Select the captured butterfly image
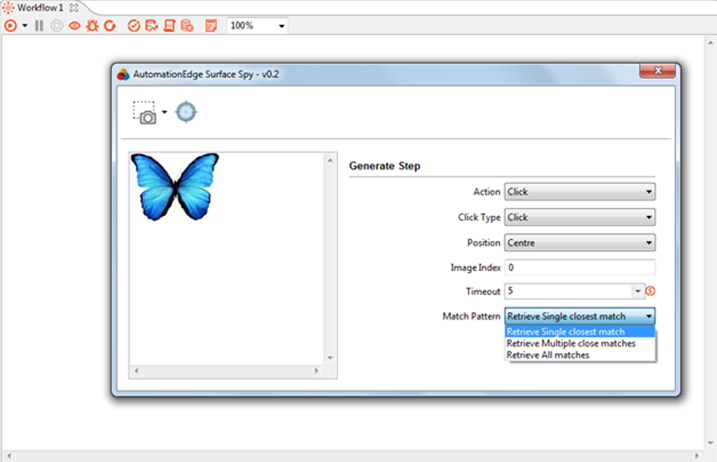The image size is (717, 462). click(x=175, y=187)
